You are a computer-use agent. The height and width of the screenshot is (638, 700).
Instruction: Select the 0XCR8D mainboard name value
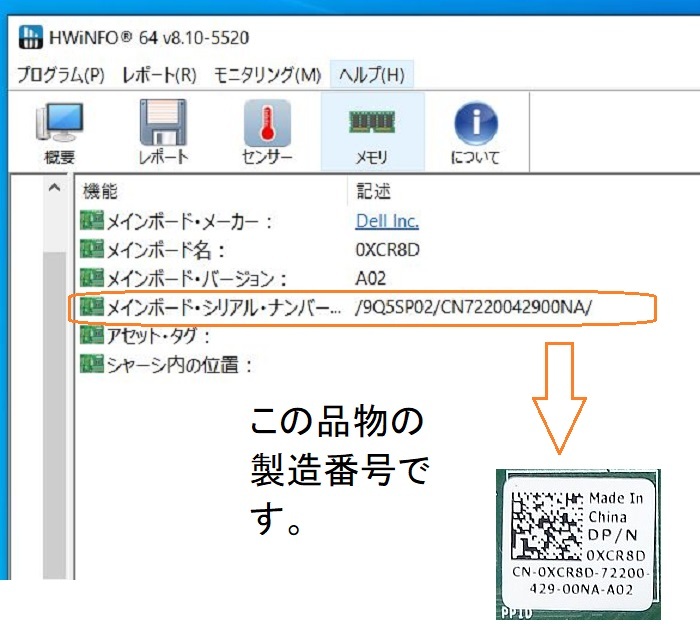click(x=387, y=250)
